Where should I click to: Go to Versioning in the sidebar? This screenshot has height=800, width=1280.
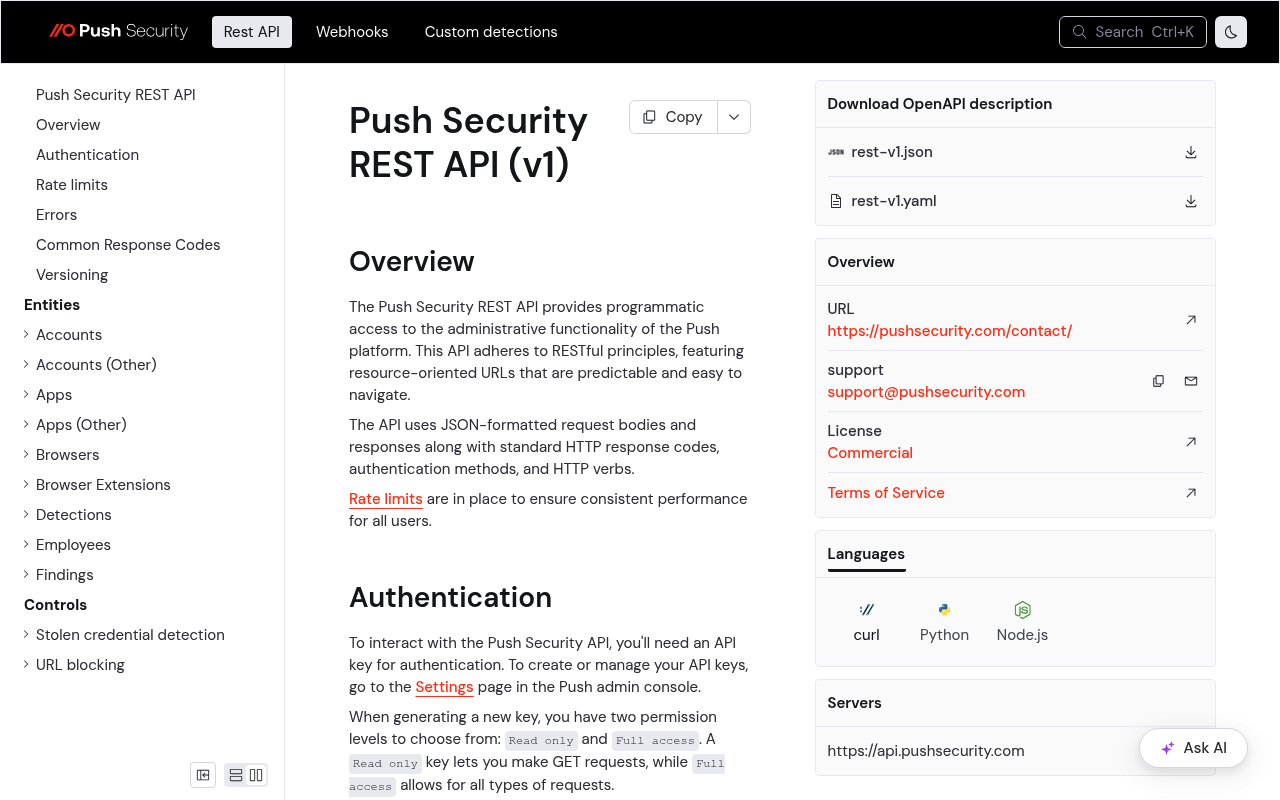coord(72,275)
